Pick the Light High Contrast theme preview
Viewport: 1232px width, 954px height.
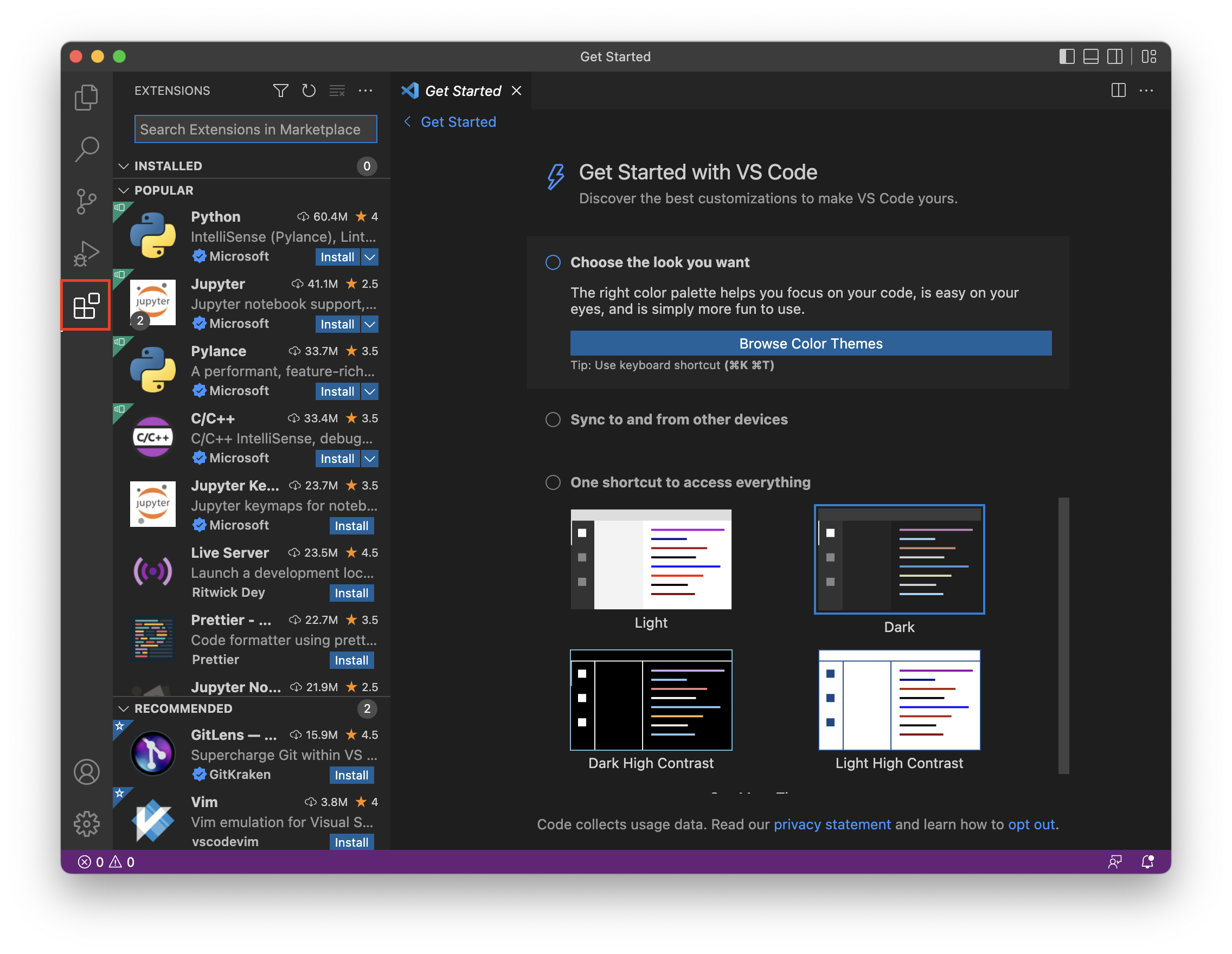point(899,700)
